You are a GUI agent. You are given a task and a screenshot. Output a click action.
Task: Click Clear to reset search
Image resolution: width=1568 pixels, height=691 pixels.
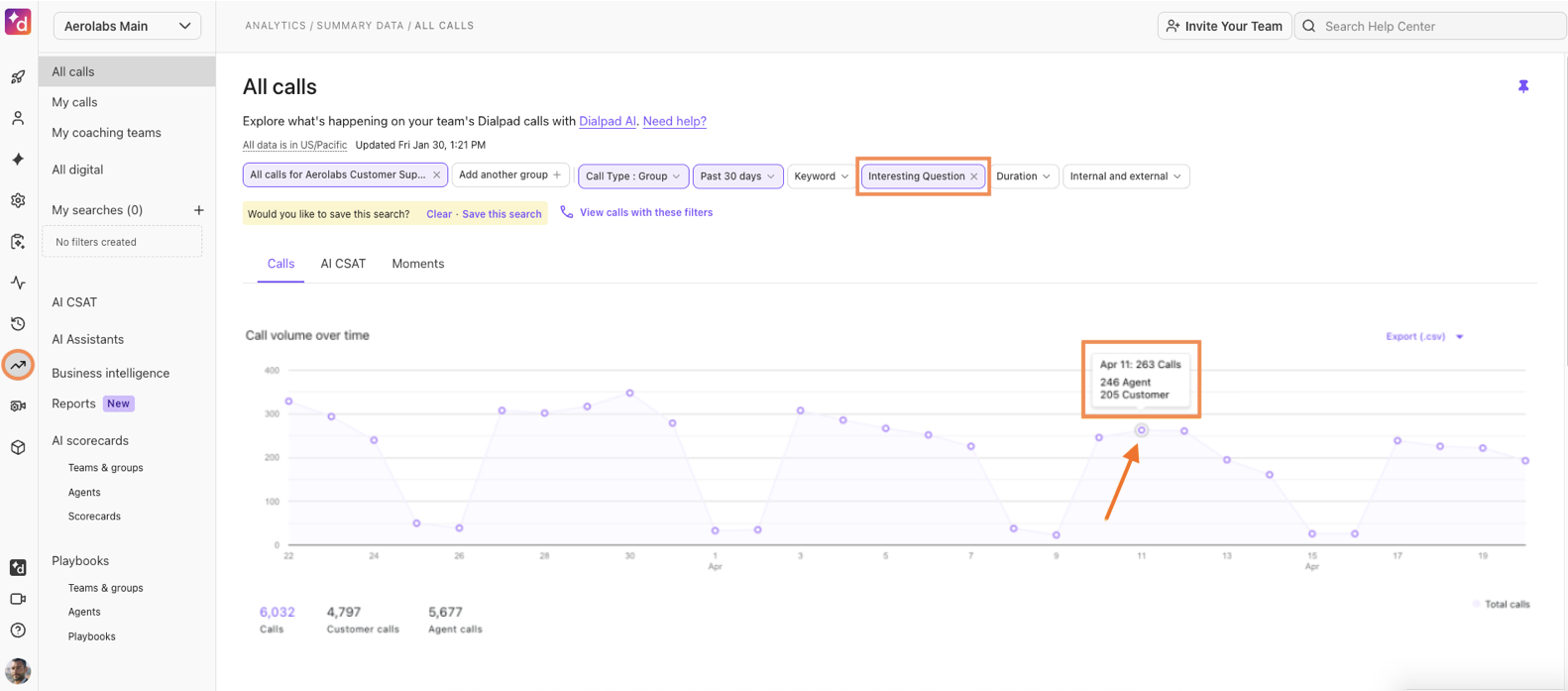click(439, 214)
